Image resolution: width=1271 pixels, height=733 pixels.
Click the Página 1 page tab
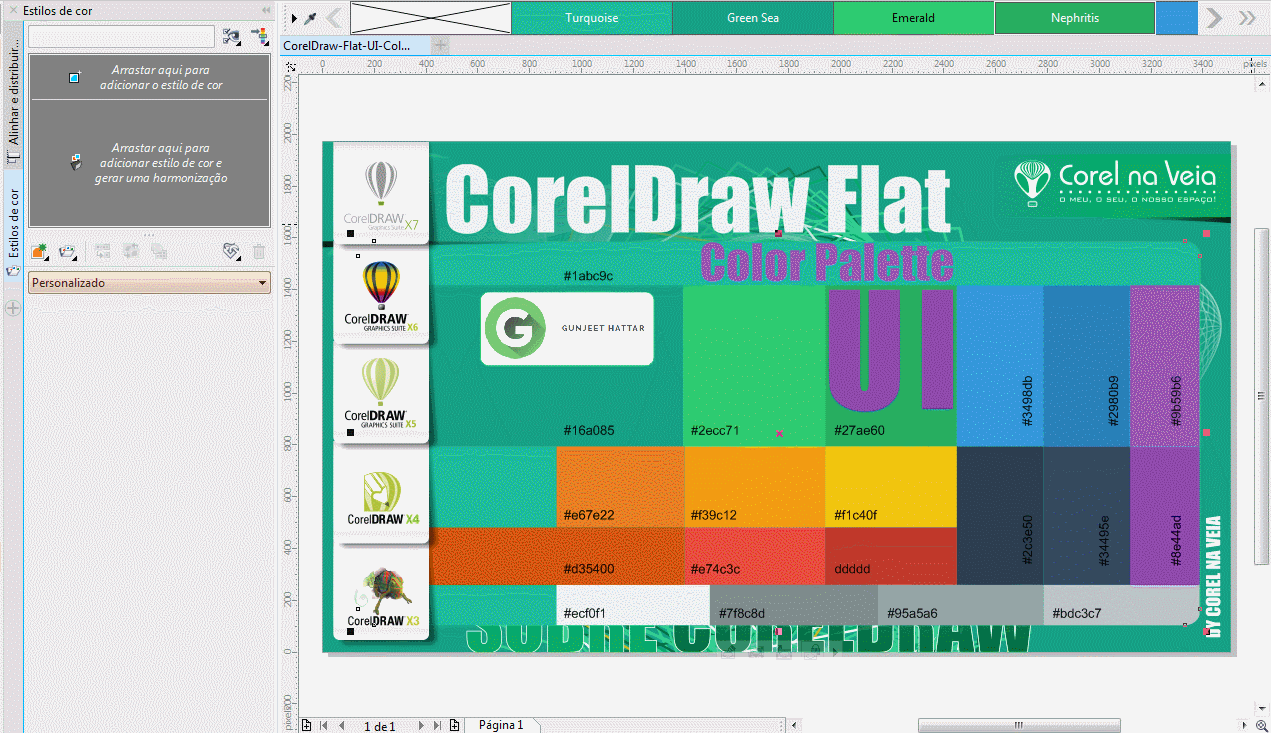click(503, 725)
